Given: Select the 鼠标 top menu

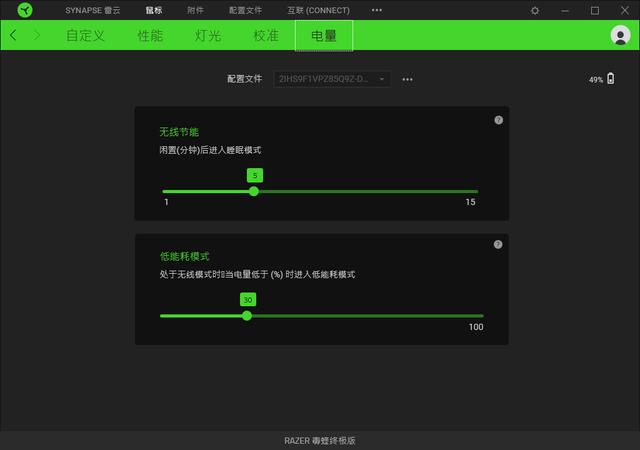Looking at the screenshot, I should (154, 10).
